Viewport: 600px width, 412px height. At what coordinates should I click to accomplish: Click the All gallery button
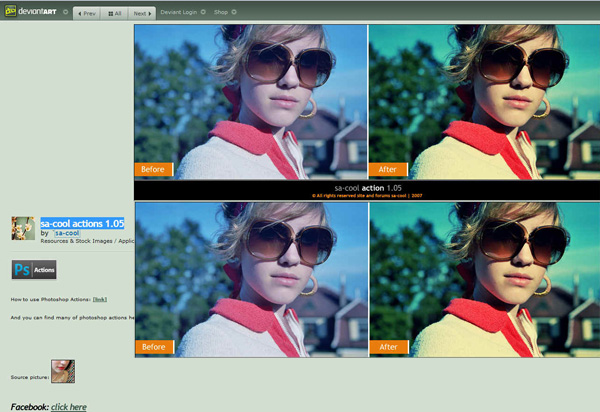[114, 13]
